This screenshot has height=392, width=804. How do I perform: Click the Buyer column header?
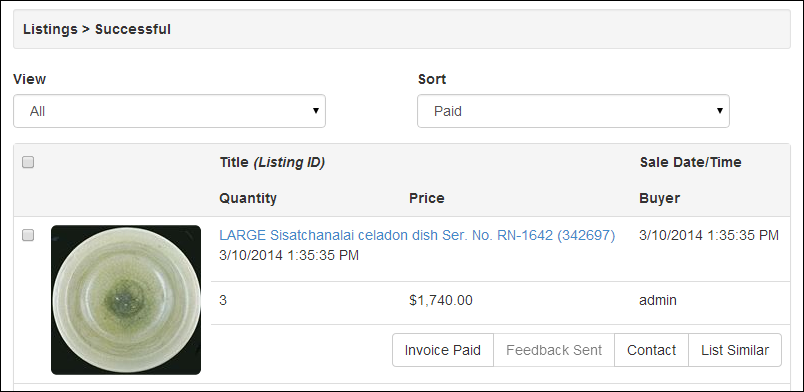click(x=659, y=198)
